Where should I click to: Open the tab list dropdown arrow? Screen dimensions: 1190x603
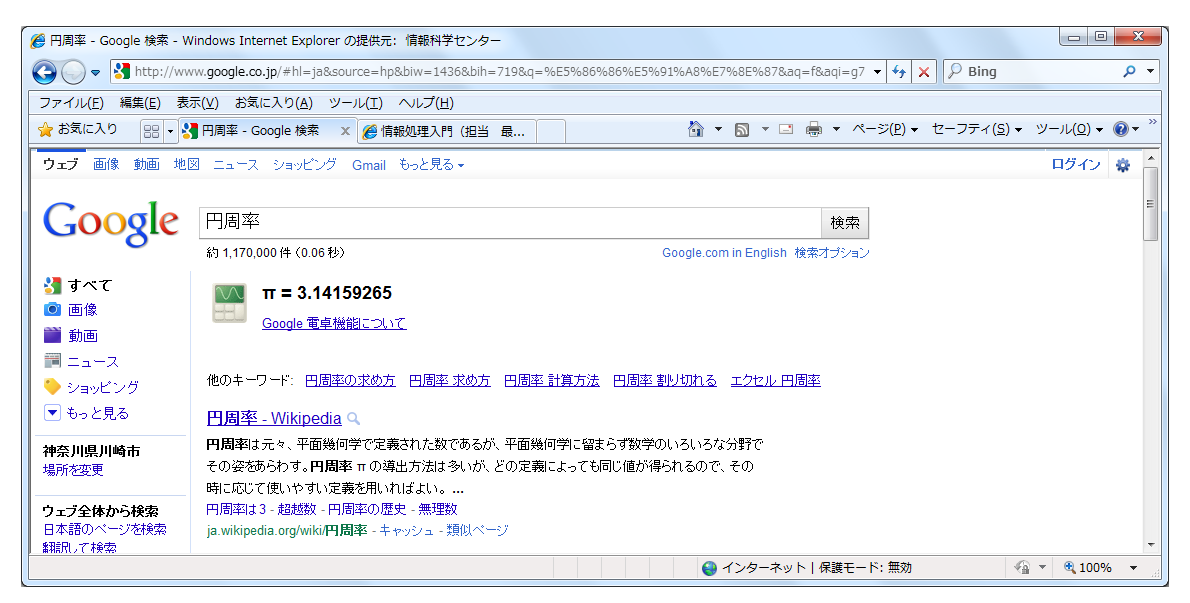[x=170, y=131]
